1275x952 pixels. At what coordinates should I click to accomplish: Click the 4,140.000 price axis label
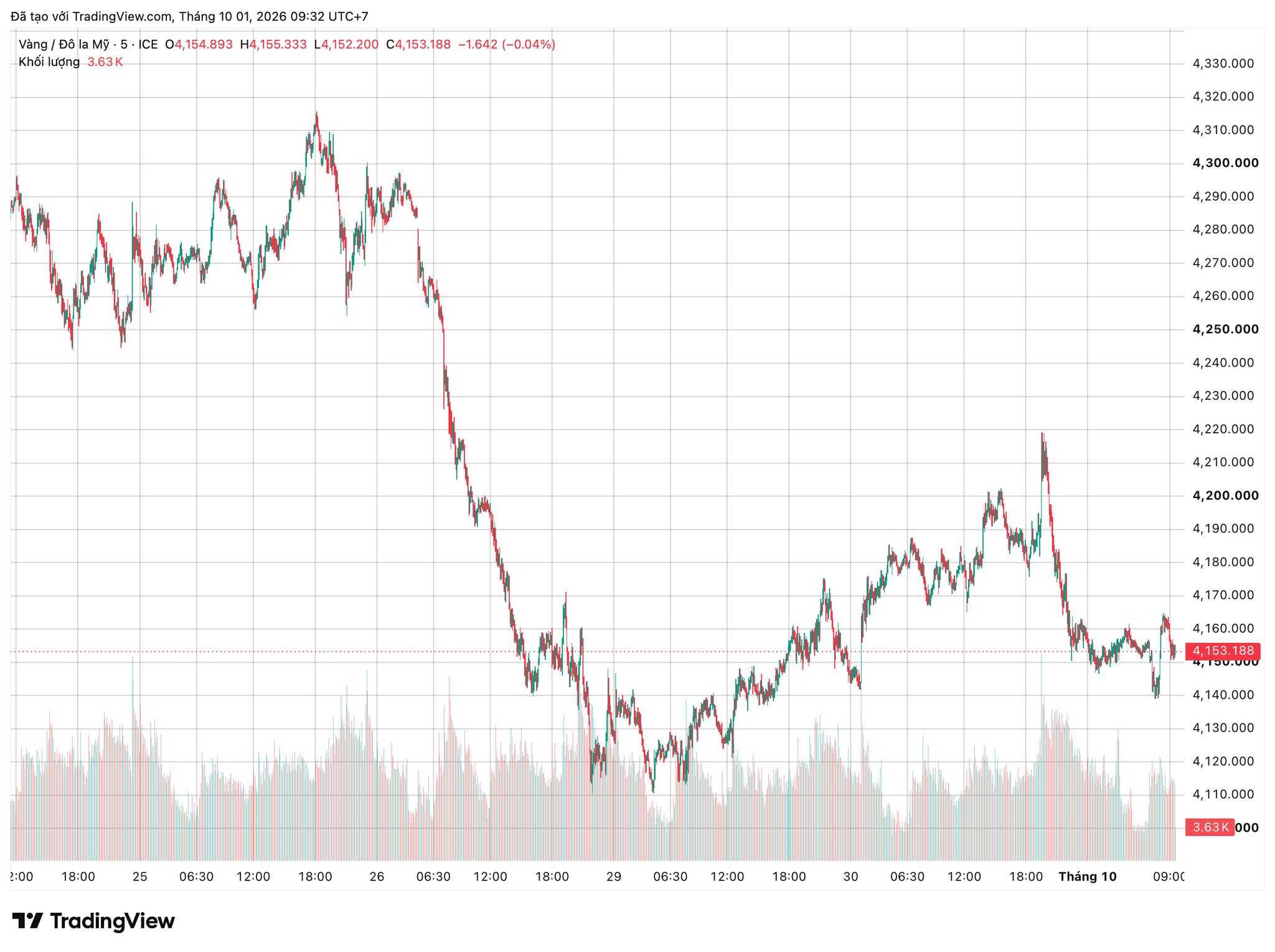pyautogui.click(x=1223, y=695)
